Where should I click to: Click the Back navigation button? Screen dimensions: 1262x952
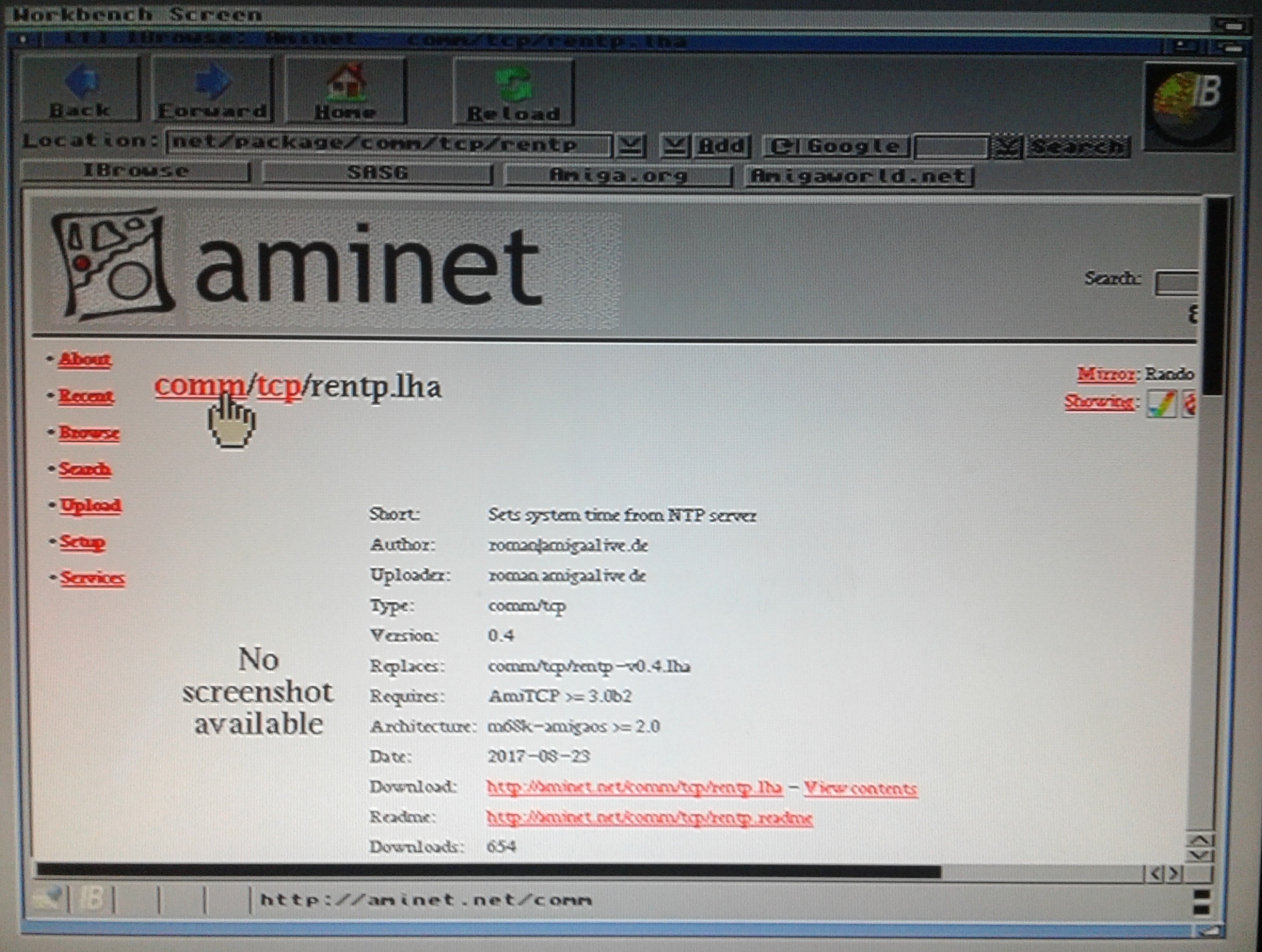pos(80,90)
